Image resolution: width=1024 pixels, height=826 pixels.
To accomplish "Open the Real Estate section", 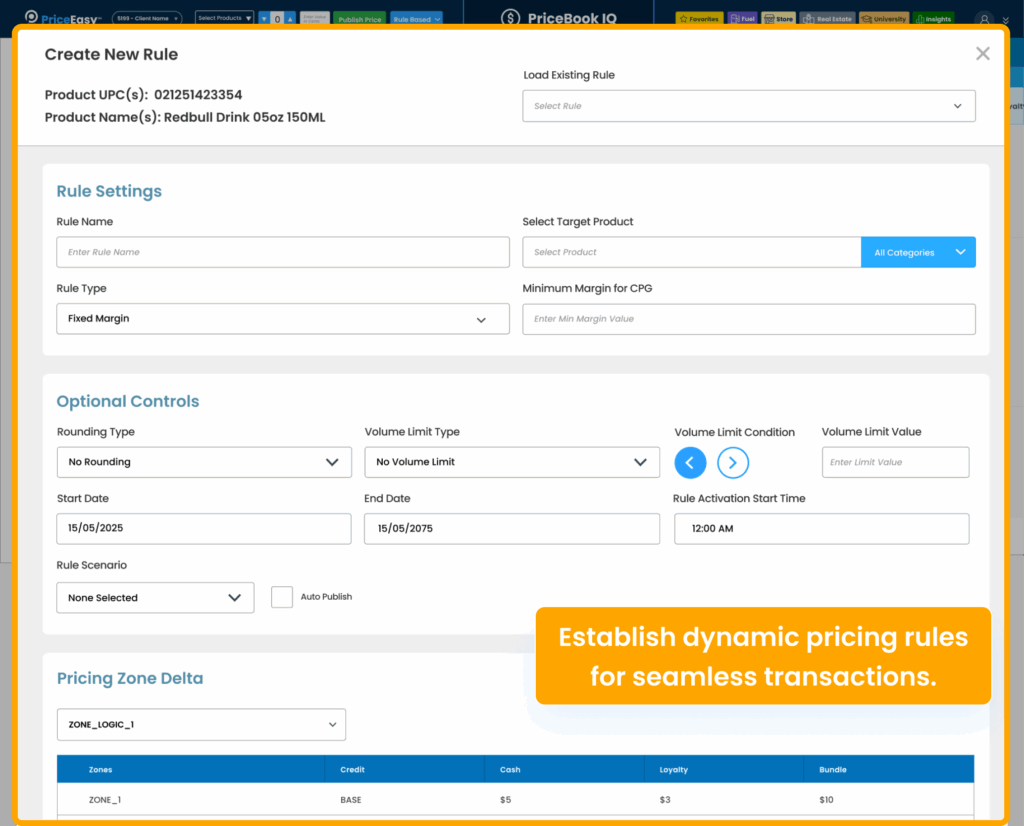I will coord(829,19).
